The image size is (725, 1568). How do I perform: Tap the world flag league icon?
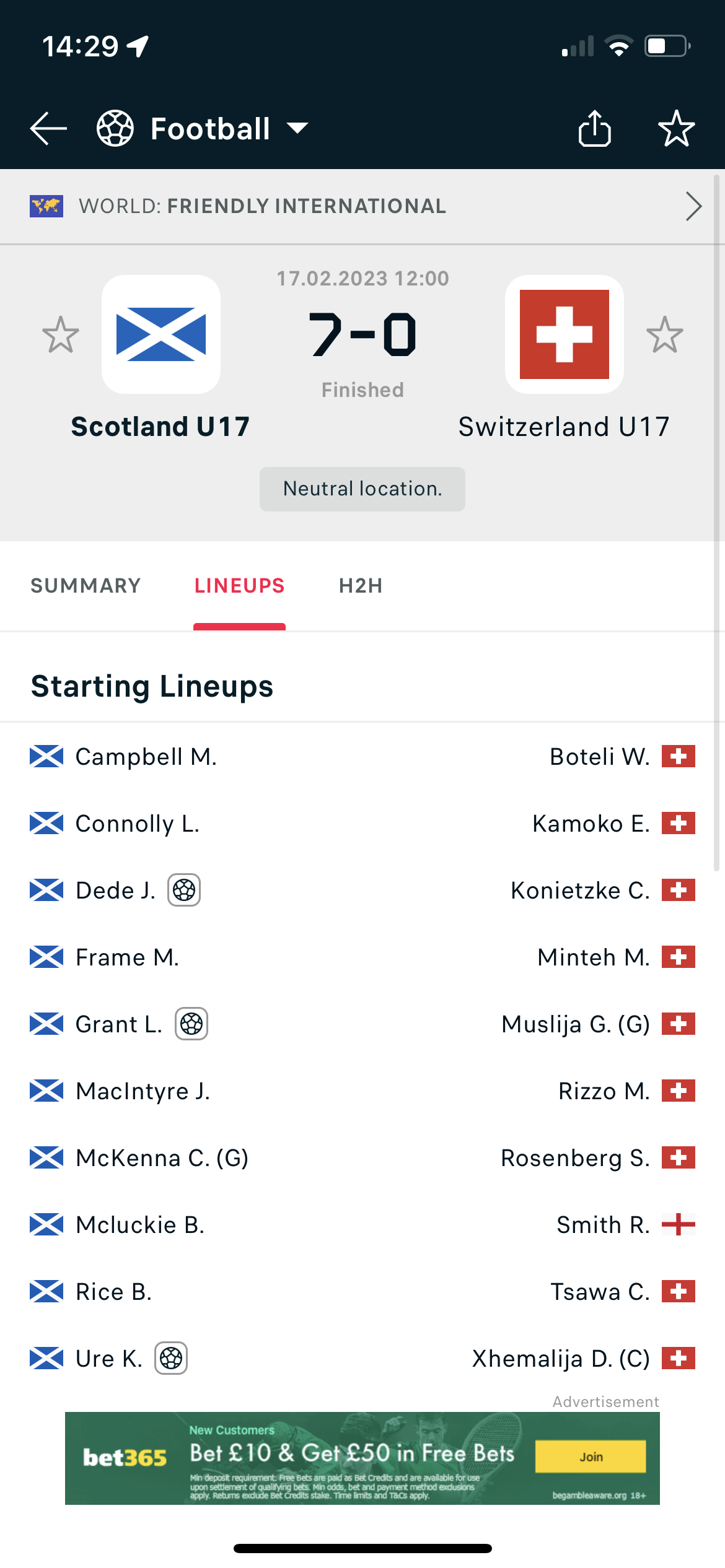tap(46, 206)
